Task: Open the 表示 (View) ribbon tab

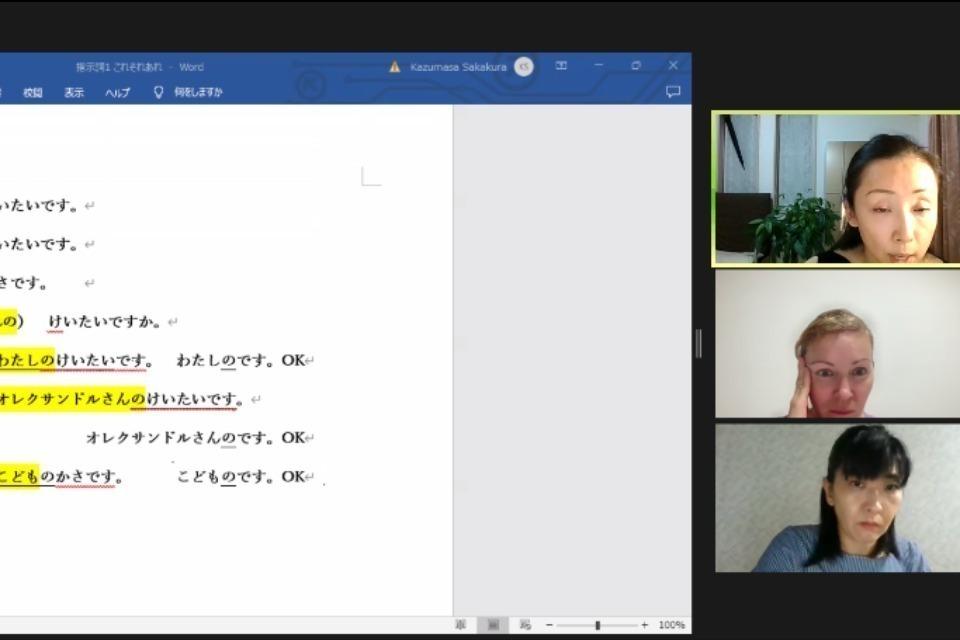Action: (x=74, y=93)
